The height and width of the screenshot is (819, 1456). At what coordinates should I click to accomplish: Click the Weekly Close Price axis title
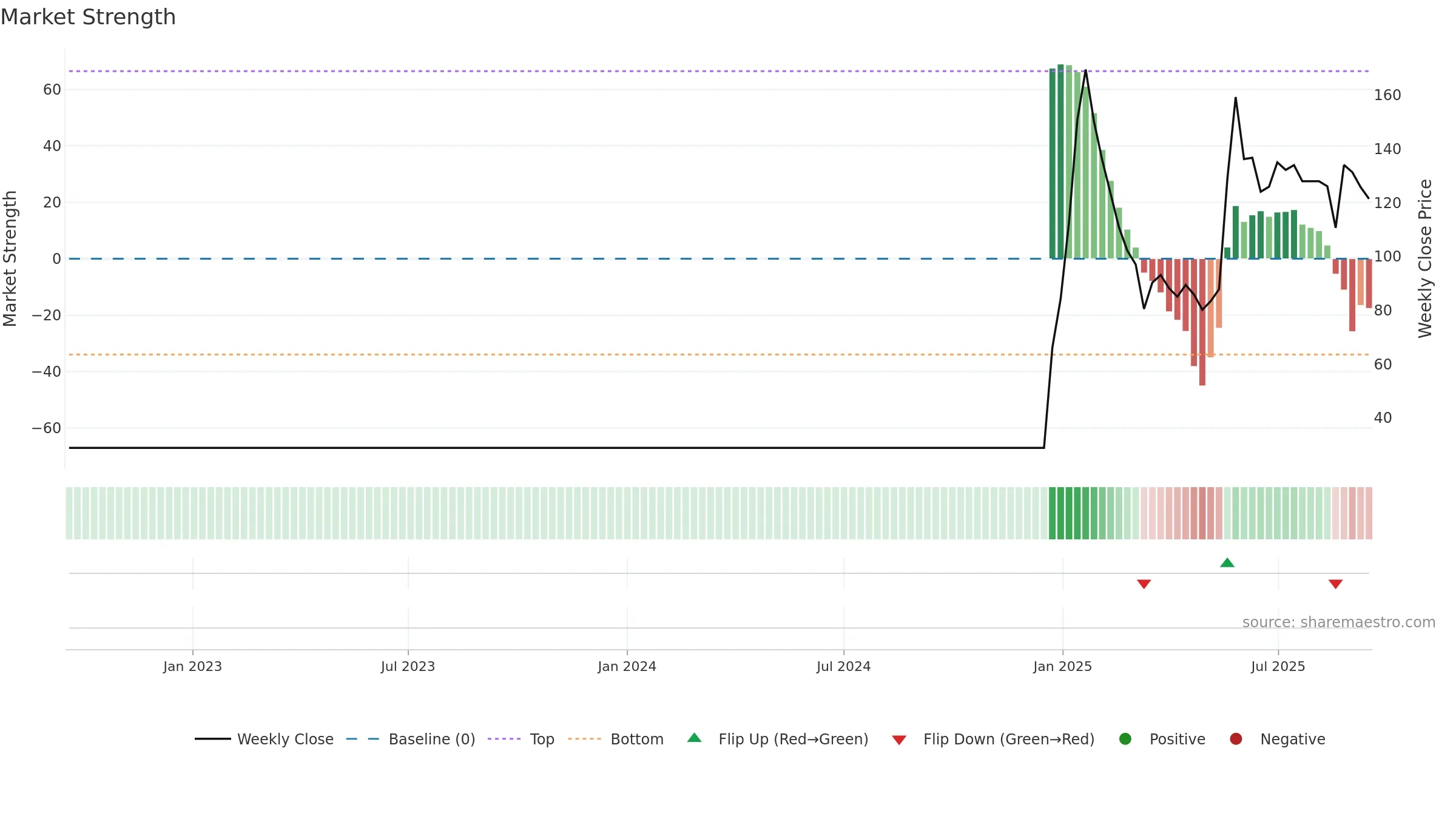tap(1425, 258)
